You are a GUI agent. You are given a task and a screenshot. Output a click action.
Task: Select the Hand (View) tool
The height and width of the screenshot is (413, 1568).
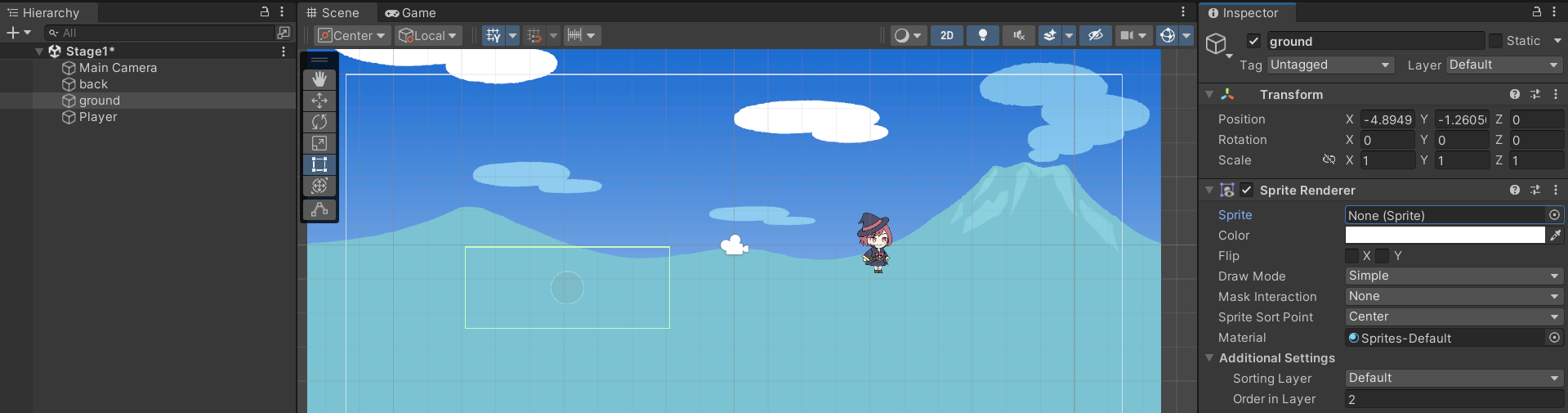319,79
